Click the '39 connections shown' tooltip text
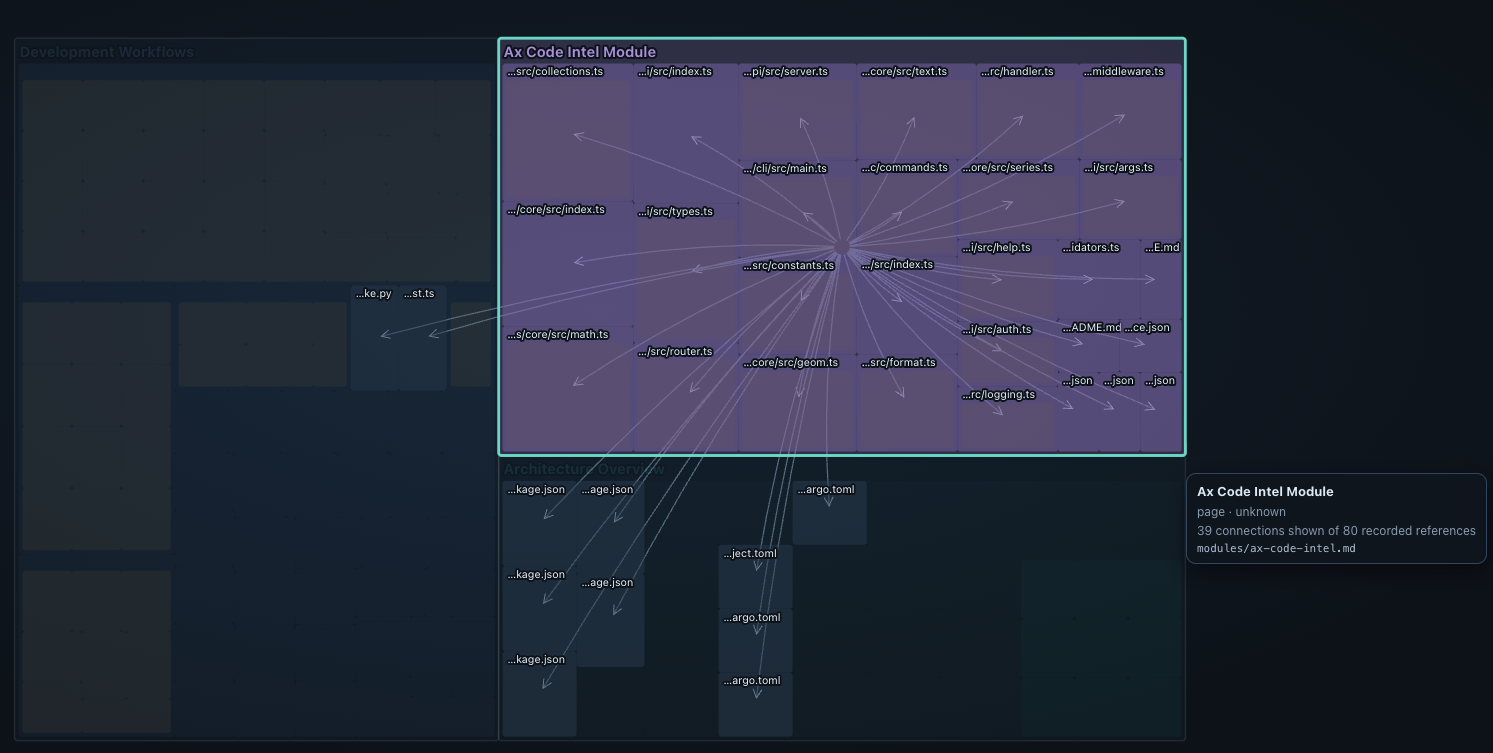 [1259, 531]
